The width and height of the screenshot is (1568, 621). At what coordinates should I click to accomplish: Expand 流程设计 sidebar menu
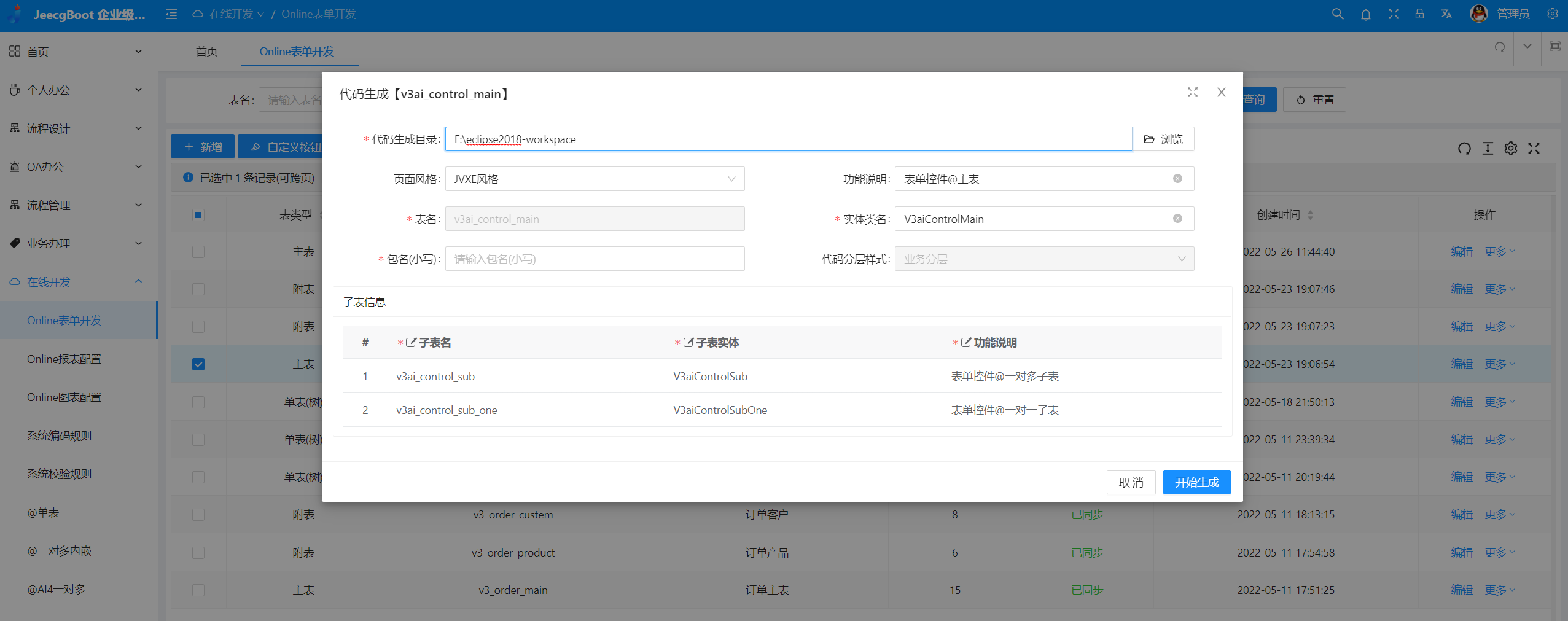tap(78, 128)
